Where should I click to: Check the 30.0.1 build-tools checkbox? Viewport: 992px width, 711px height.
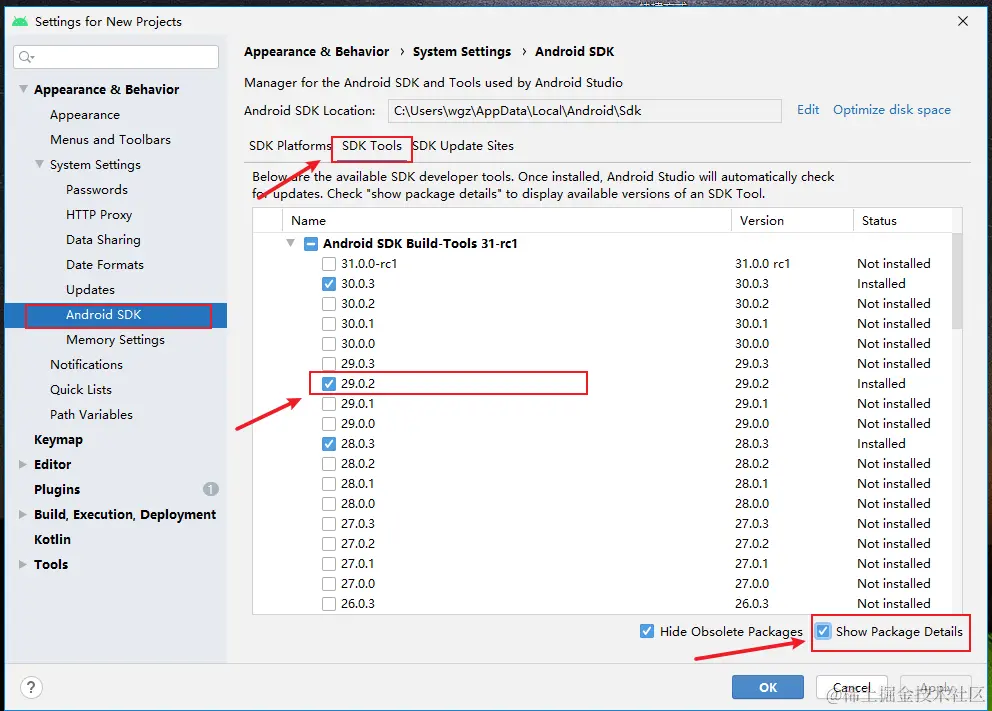329,324
